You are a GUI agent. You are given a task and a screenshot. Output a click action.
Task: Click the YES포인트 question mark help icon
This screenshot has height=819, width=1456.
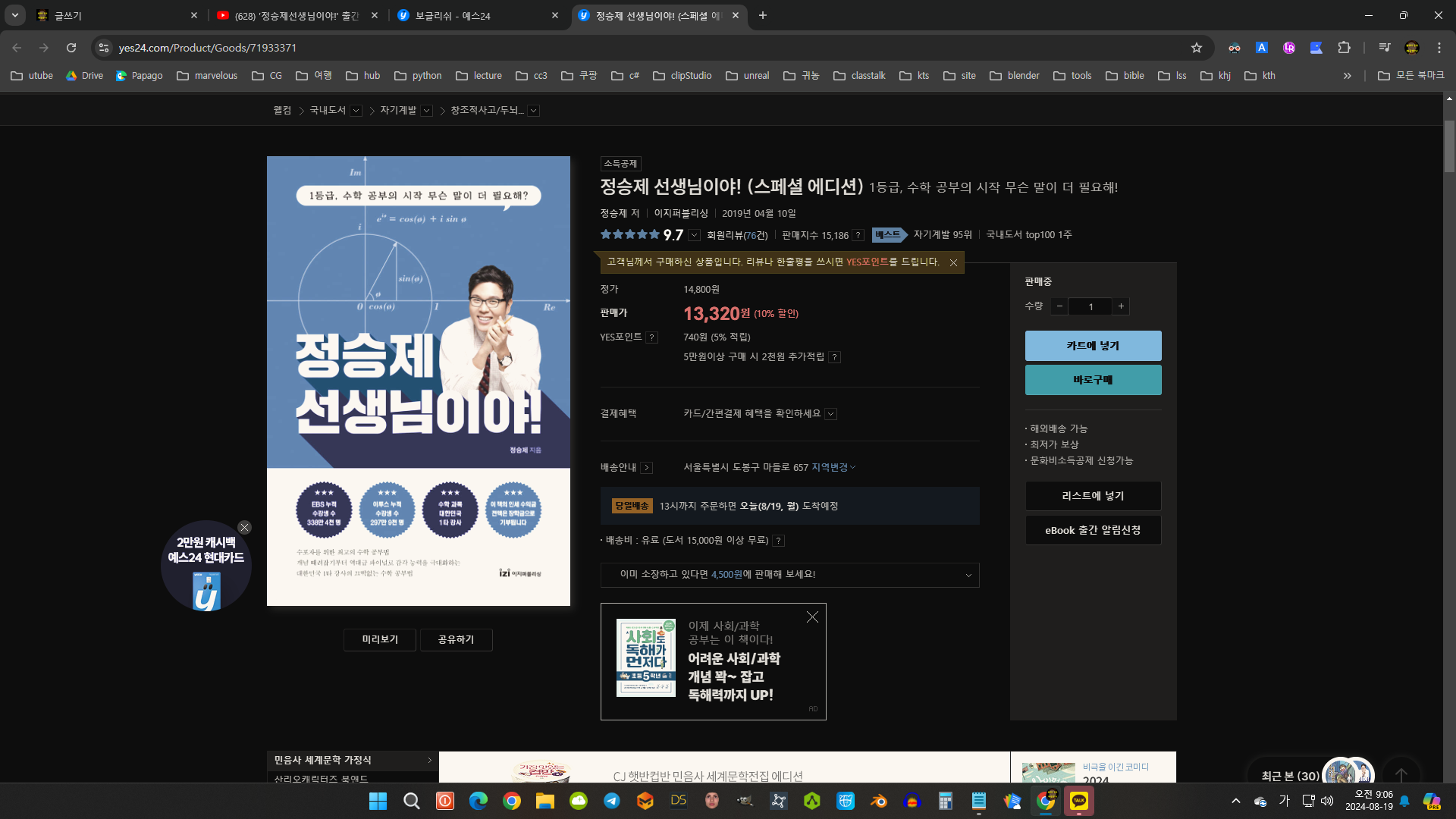click(651, 337)
